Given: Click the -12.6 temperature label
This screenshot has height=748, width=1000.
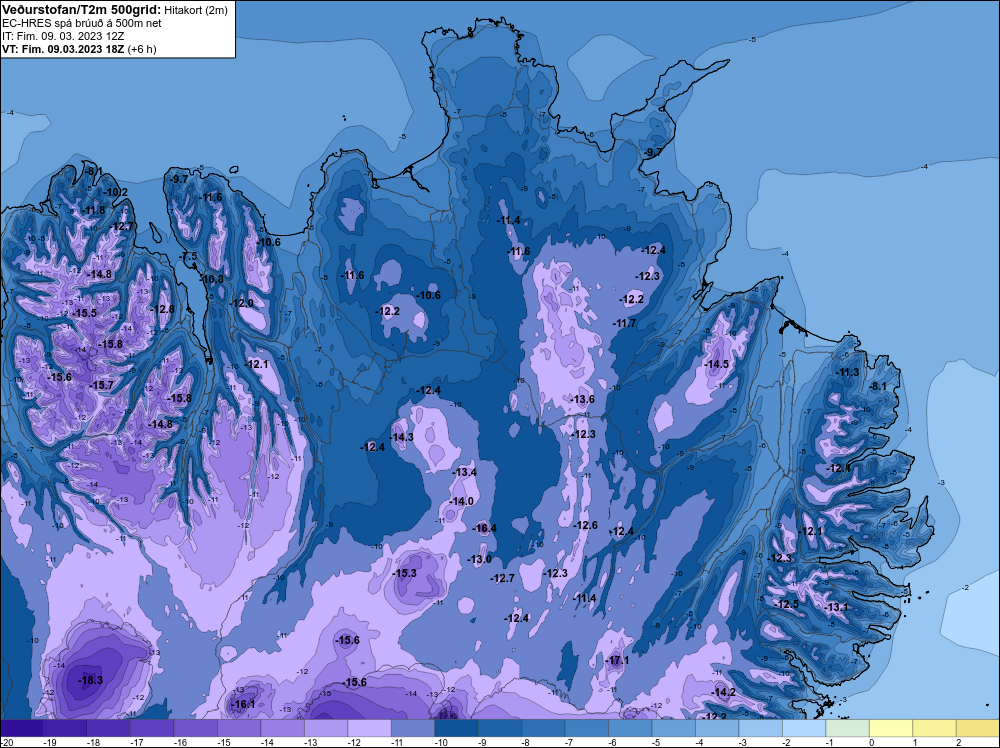Looking at the screenshot, I should click(x=585, y=525).
